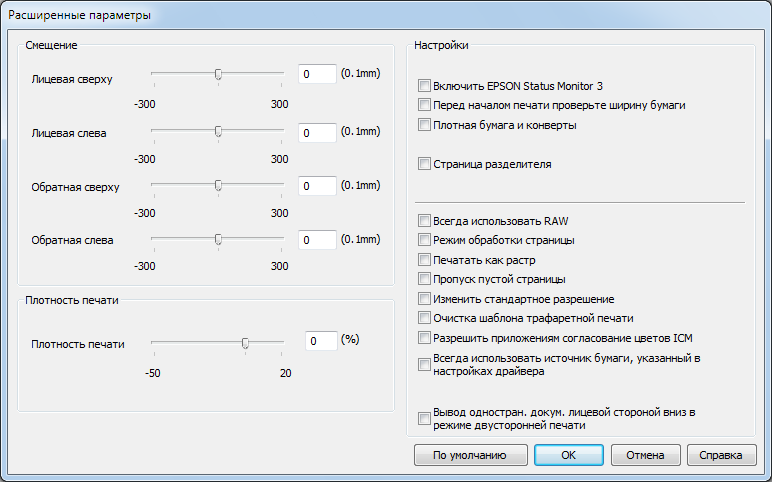Toggle 'Режим обработки страницы' checkbox
772x482 pixels.
click(x=425, y=240)
